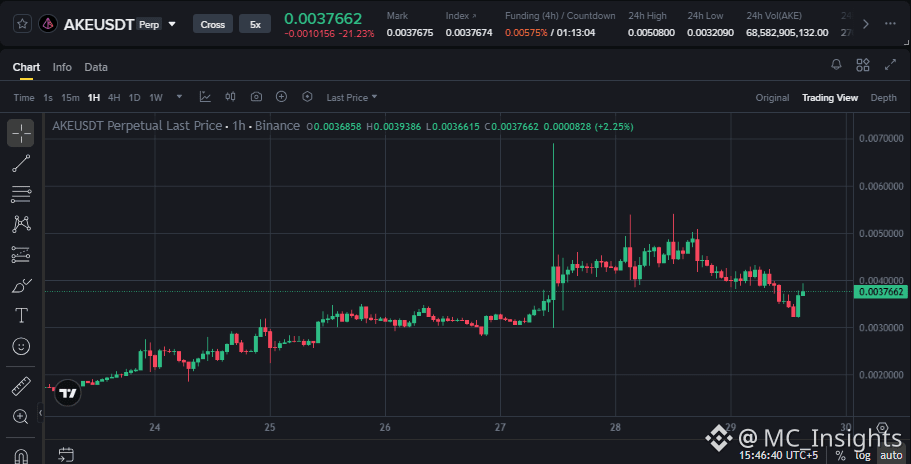Image resolution: width=911 pixels, height=464 pixels.
Task: Expand more time intervals dropdown
Action: [x=180, y=97]
